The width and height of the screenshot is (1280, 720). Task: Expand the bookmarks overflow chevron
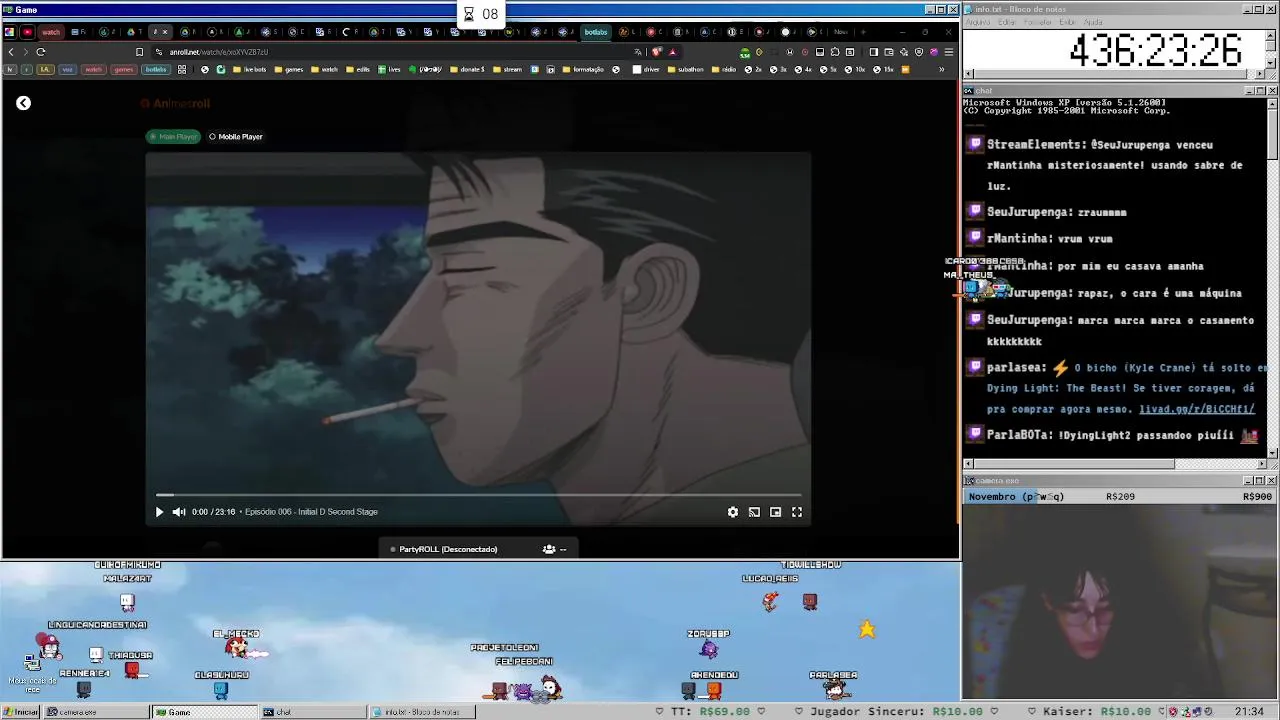[x=941, y=70]
